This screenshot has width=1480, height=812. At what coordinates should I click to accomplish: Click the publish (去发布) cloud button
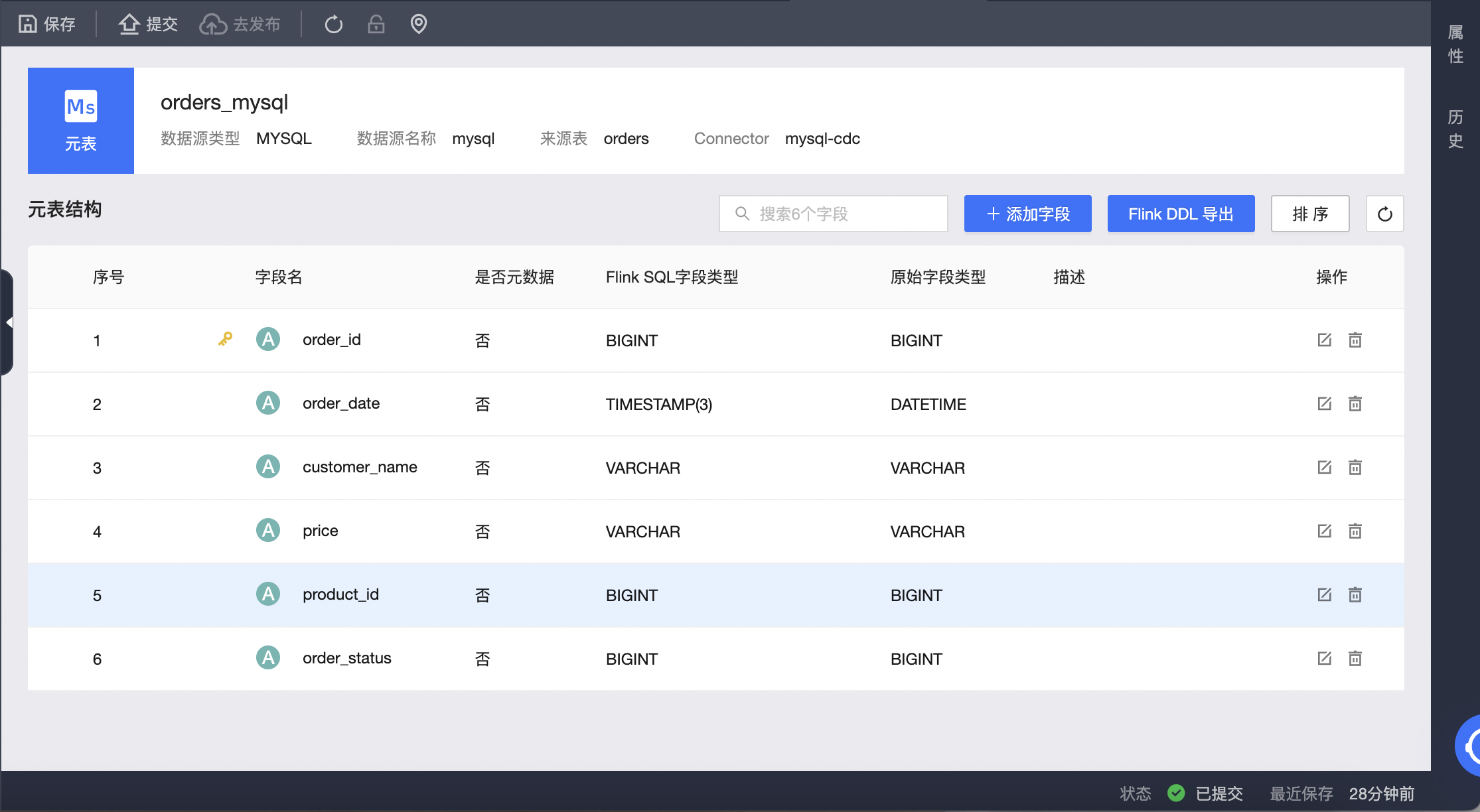240,25
